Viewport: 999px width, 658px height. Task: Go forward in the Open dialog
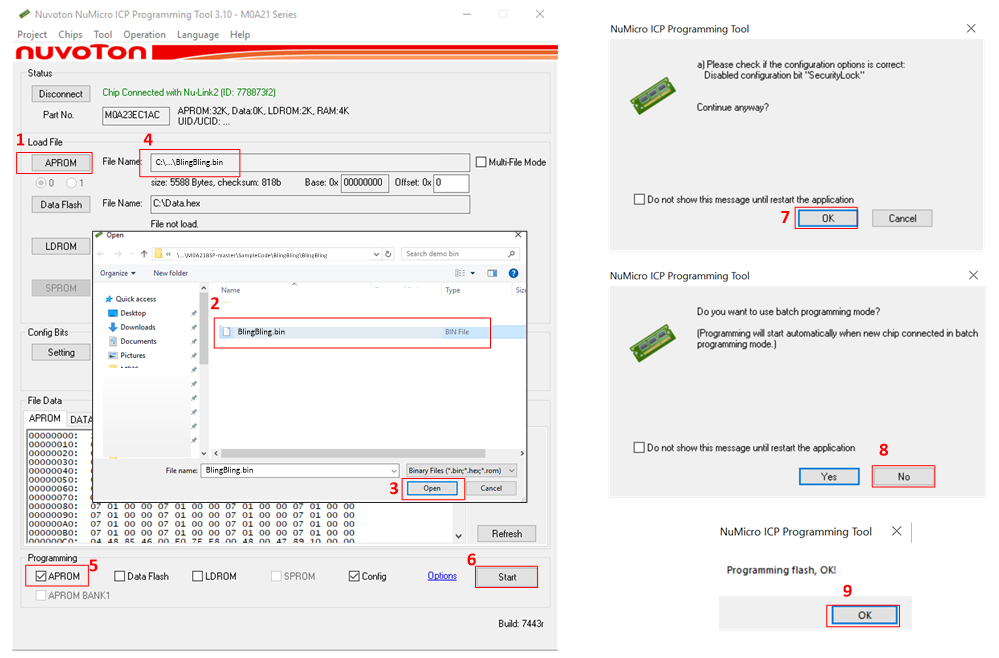coord(118,254)
